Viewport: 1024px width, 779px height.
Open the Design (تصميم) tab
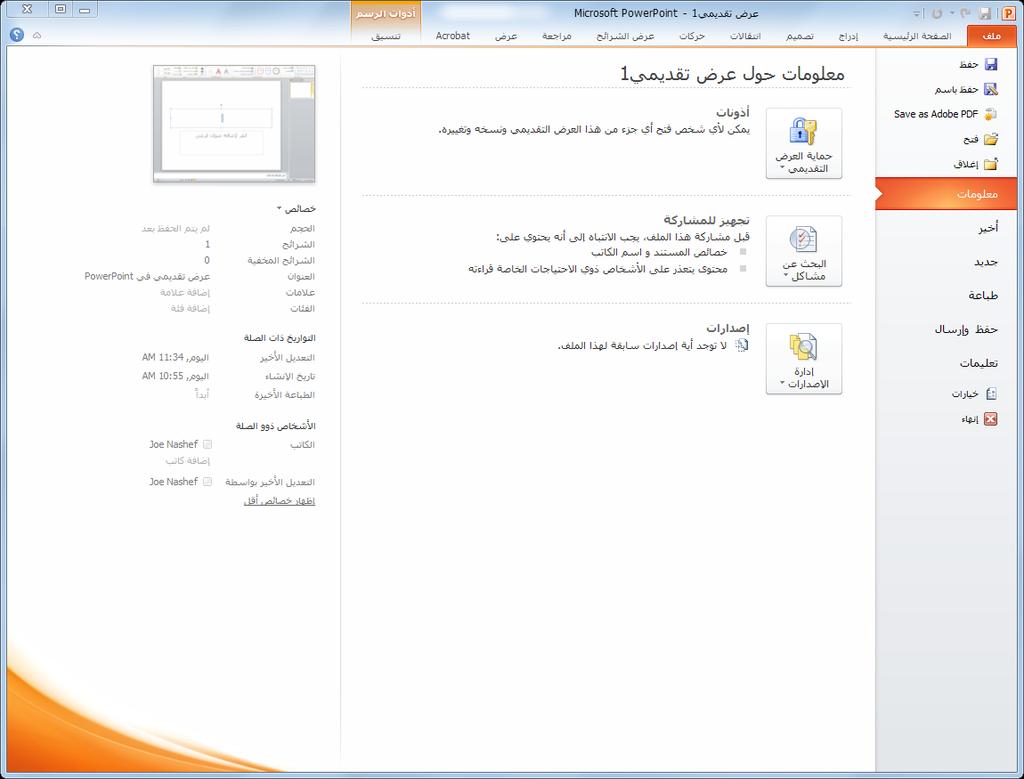(x=799, y=35)
